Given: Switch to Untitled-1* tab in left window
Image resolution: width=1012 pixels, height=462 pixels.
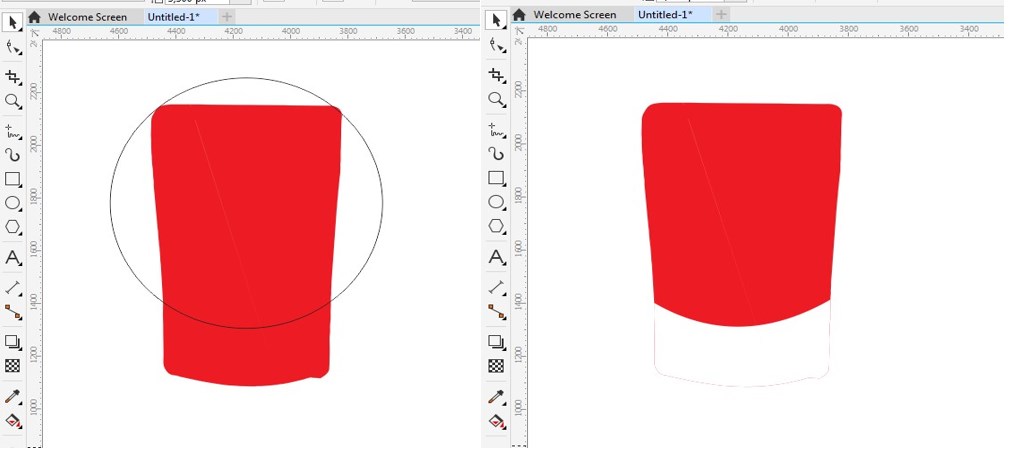Looking at the screenshot, I should 173,17.
